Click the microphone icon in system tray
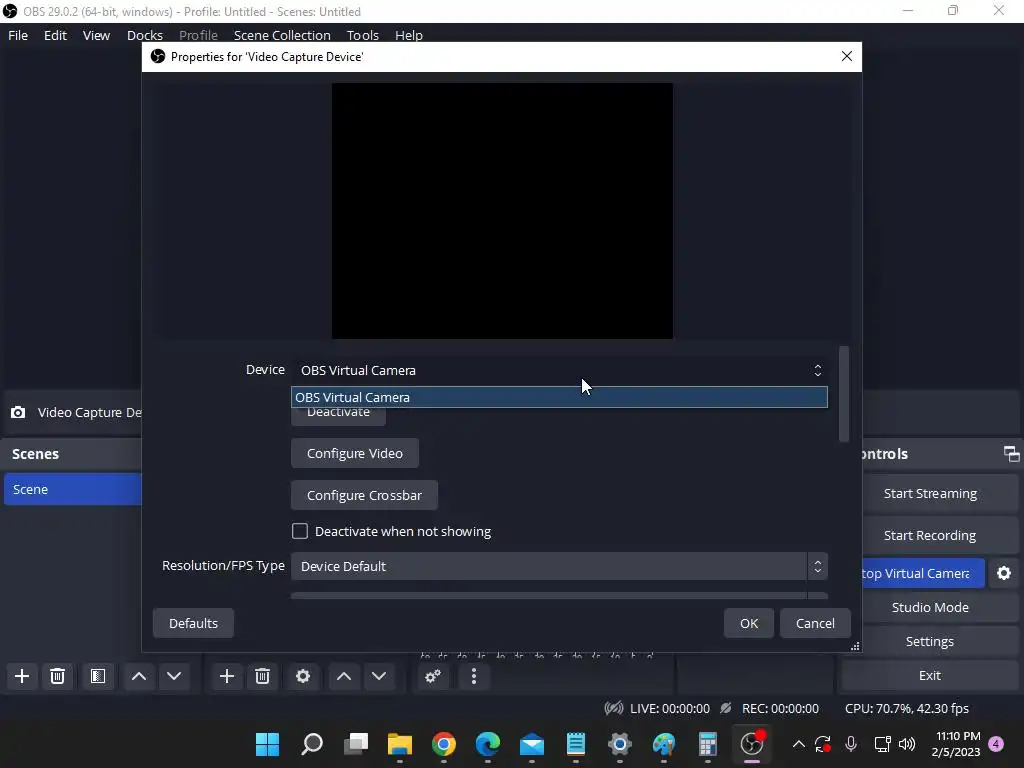The image size is (1024, 768). click(851, 744)
